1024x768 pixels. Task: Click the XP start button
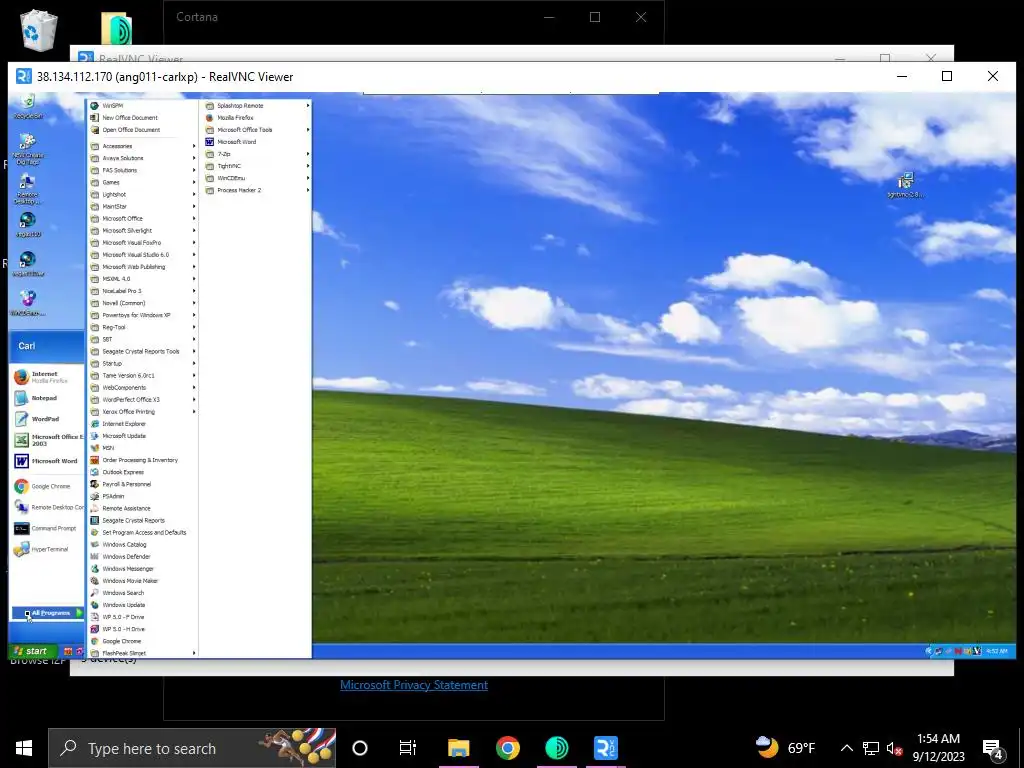(x=32, y=651)
